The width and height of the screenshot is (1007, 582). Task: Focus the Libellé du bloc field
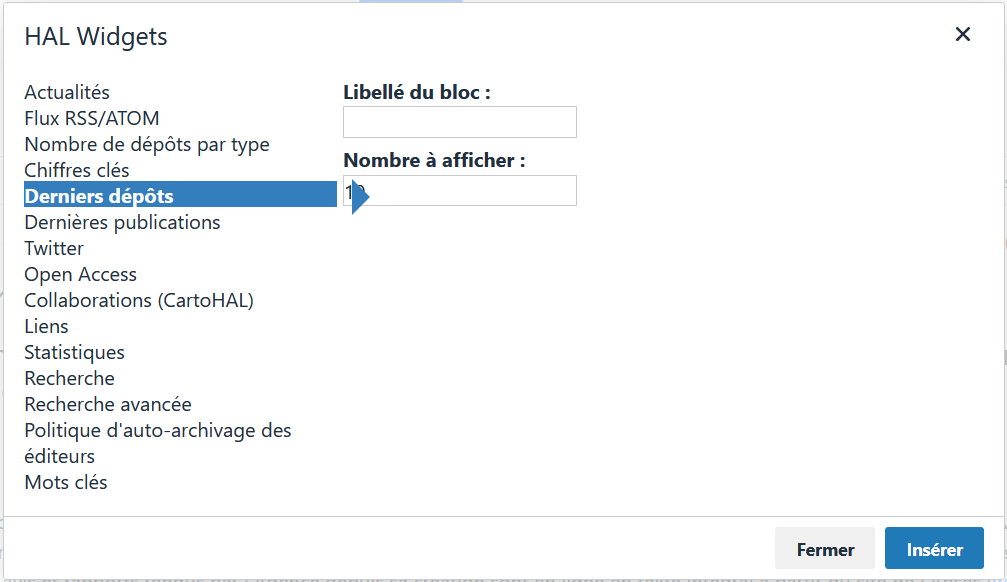tap(459, 122)
